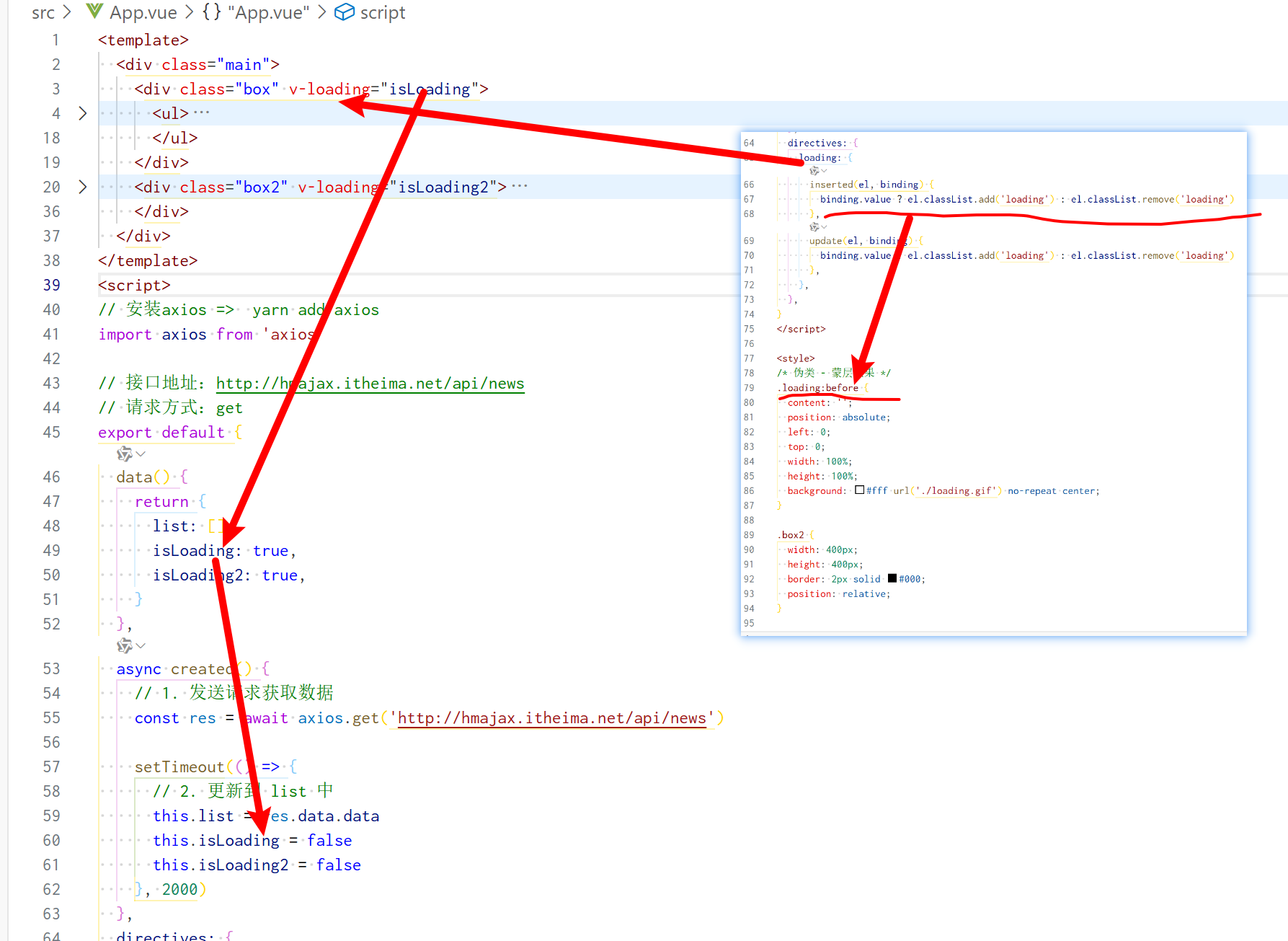Click the 'get' request method comment text
Screen dimensions: 1288x941
[x=229, y=407]
